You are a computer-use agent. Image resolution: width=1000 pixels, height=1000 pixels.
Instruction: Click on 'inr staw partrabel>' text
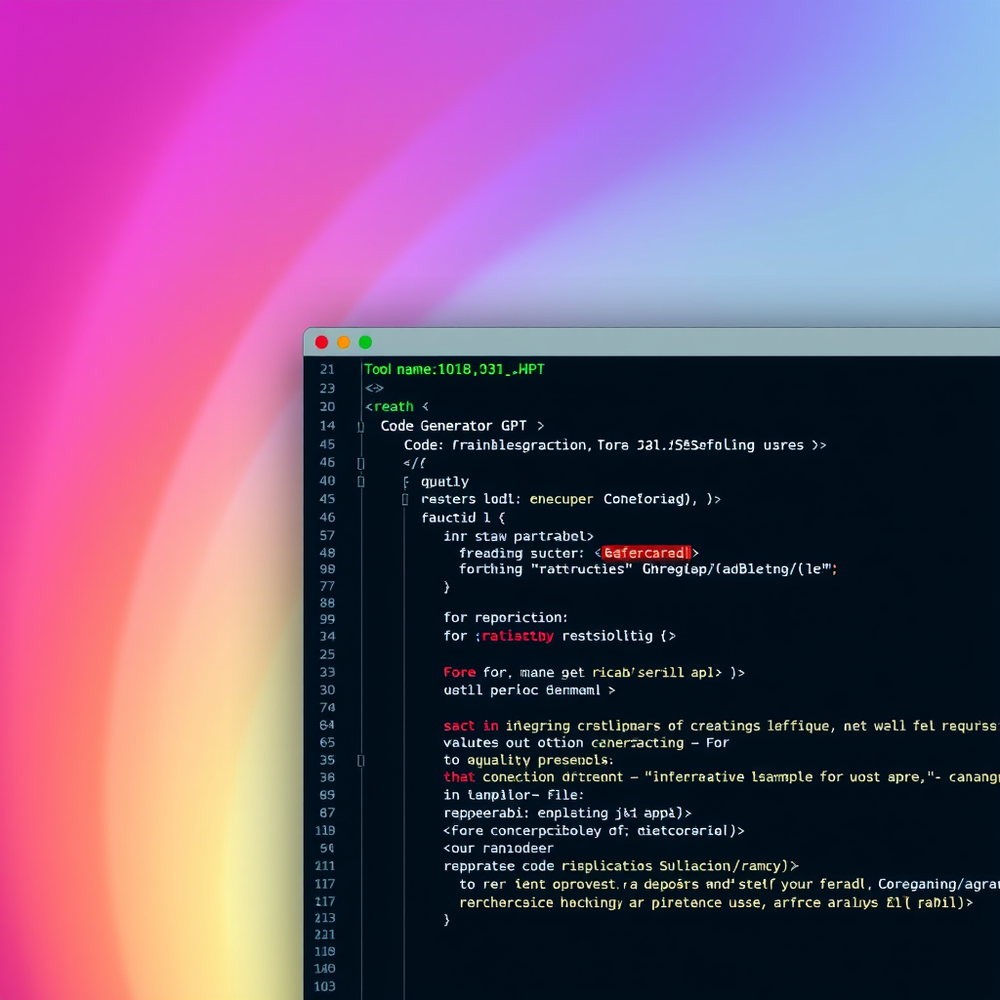518,536
